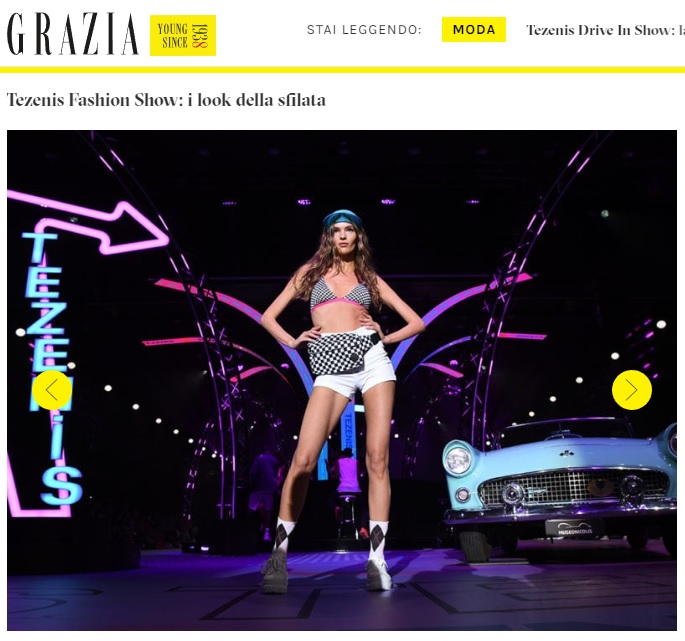This screenshot has height=641, width=685.
Task: Click the yellow divider bar under the header
Action: [342, 70]
